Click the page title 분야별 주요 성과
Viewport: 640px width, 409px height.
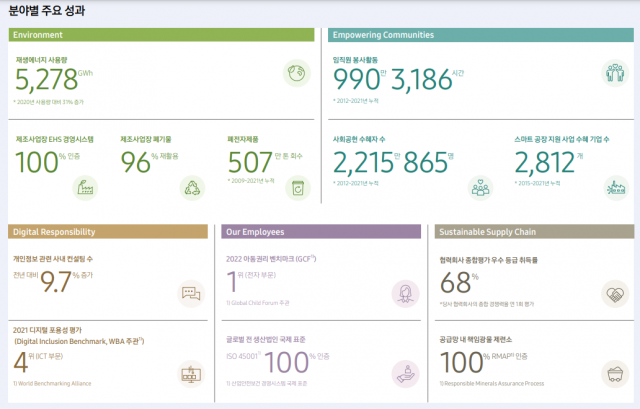(47, 11)
